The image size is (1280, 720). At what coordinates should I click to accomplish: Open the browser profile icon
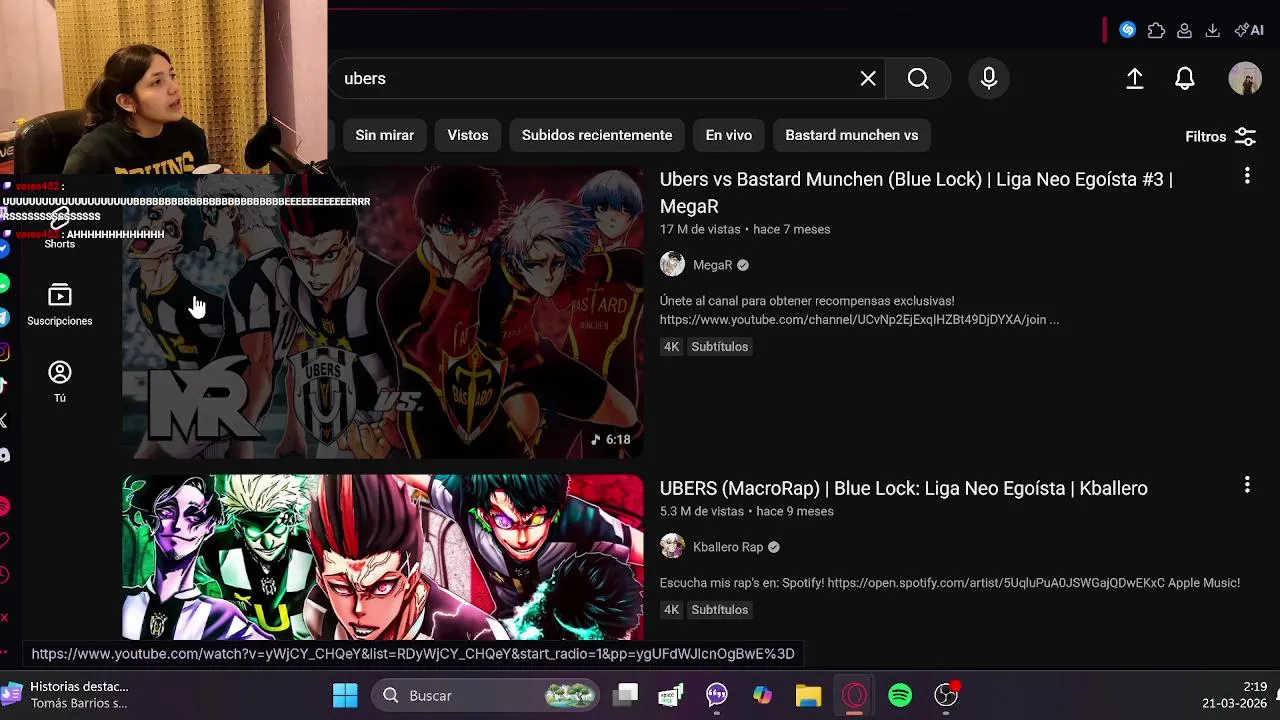[x=1185, y=31]
